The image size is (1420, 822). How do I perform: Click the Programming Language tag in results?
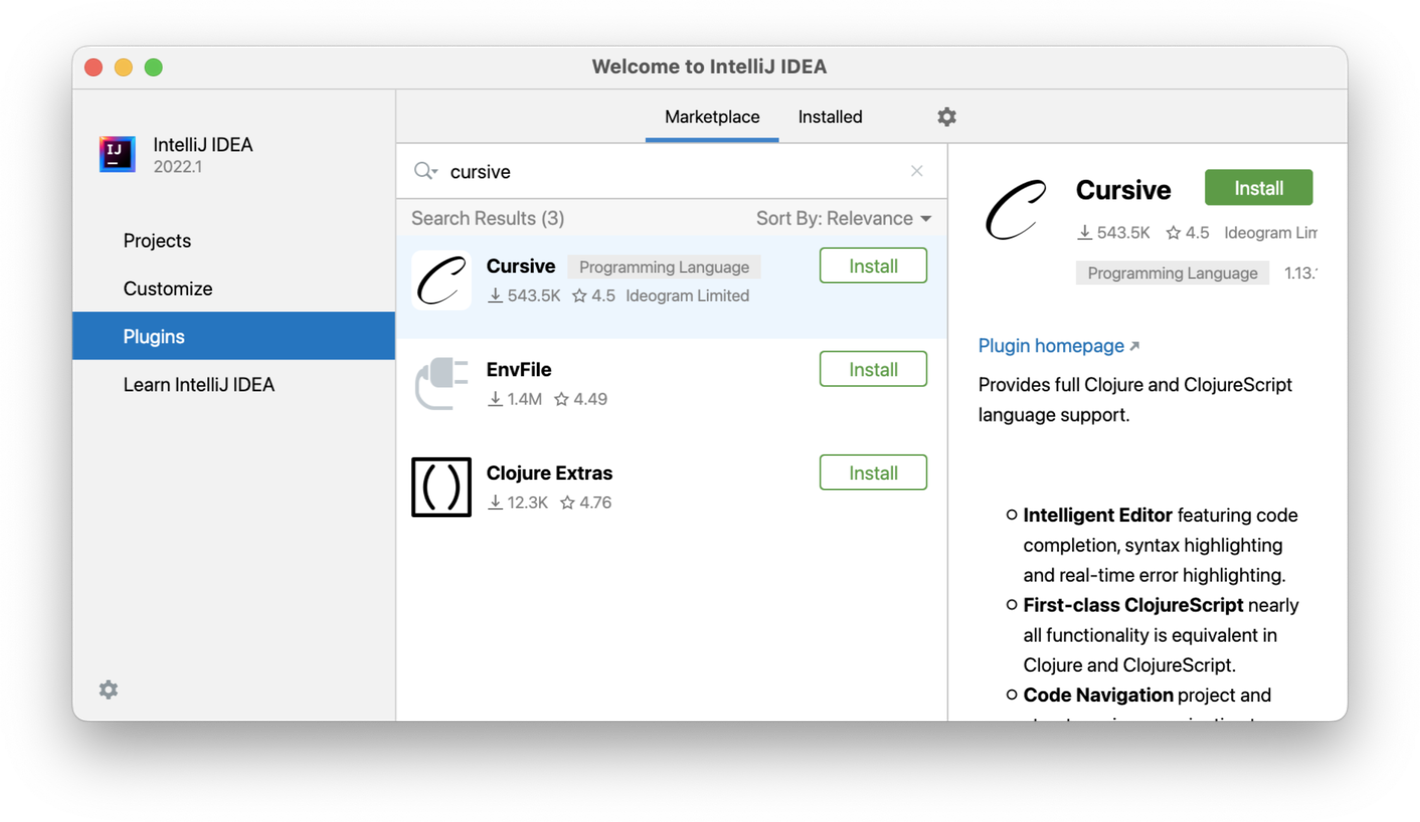(664, 267)
